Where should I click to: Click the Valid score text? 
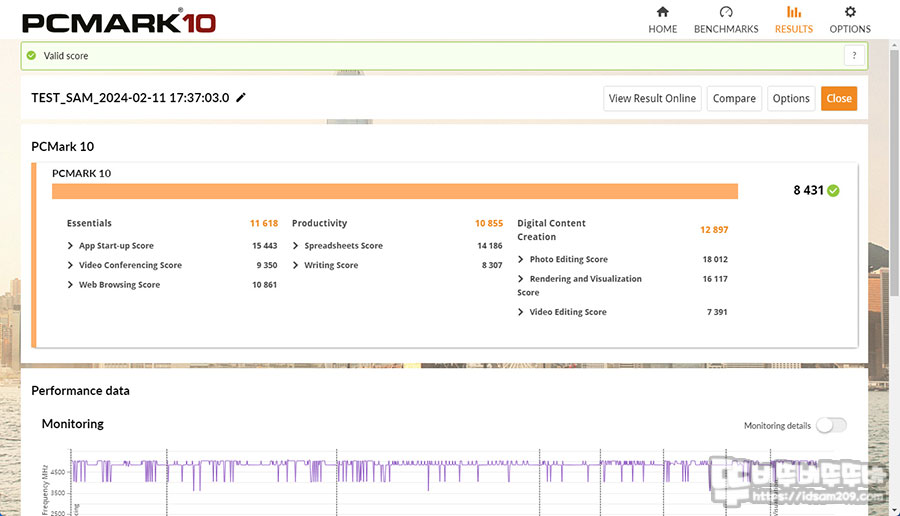tap(66, 56)
